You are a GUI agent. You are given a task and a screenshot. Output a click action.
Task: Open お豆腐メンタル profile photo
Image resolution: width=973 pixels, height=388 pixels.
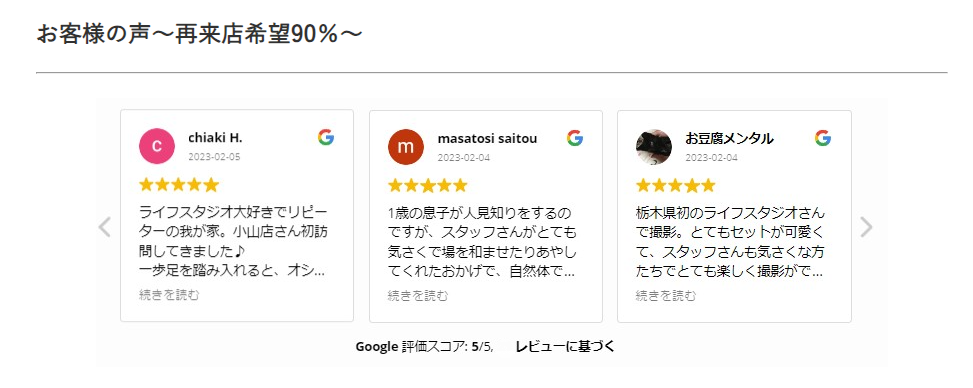coord(654,147)
